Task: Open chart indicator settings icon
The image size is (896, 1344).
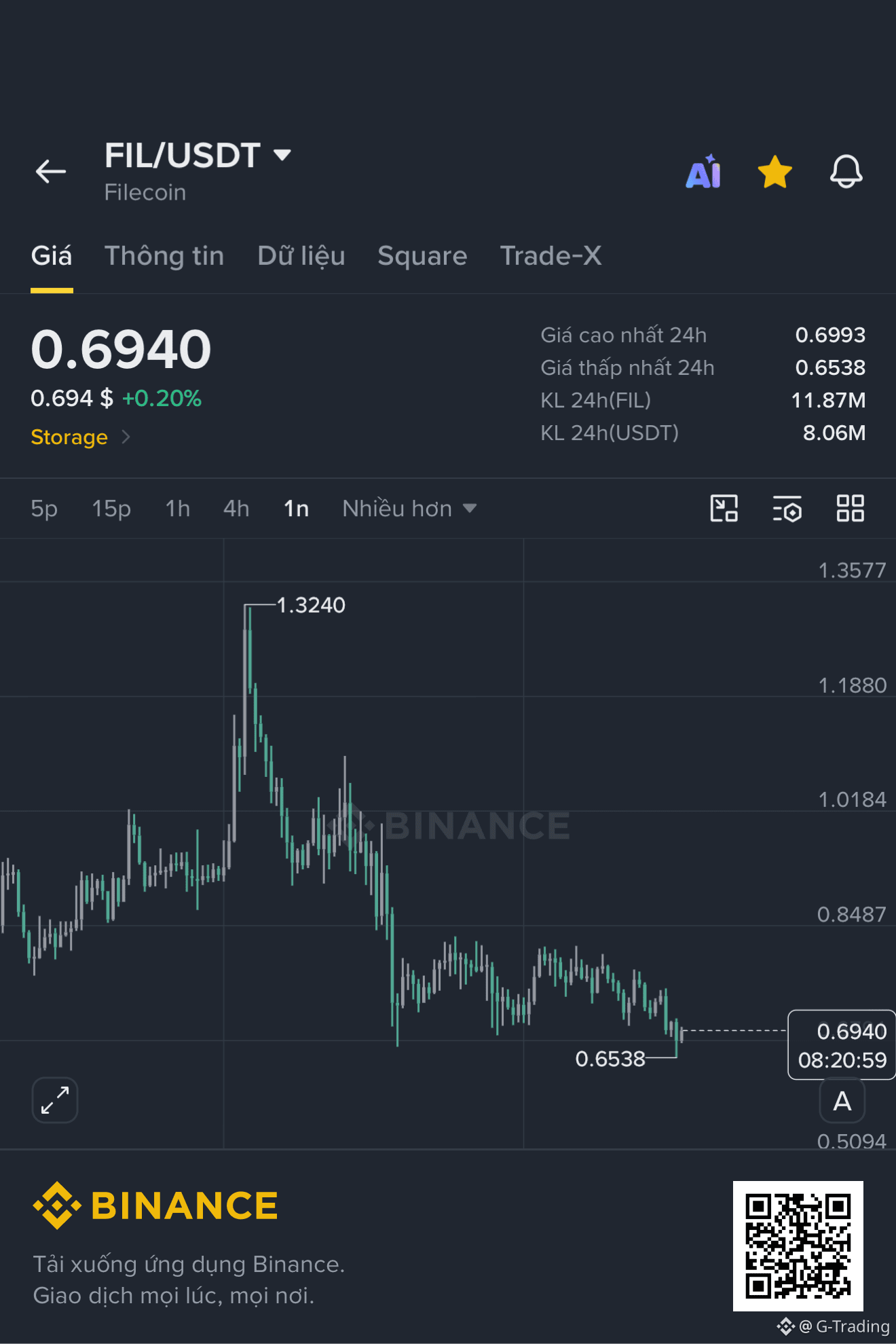Action: click(787, 509)
